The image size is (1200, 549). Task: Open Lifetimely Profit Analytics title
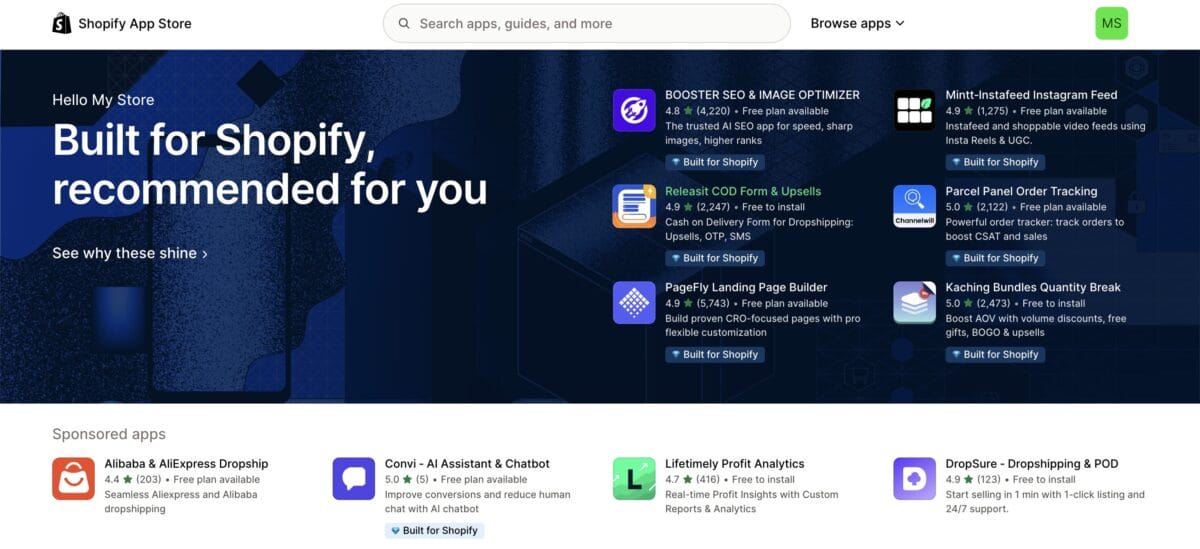point(735,464)
